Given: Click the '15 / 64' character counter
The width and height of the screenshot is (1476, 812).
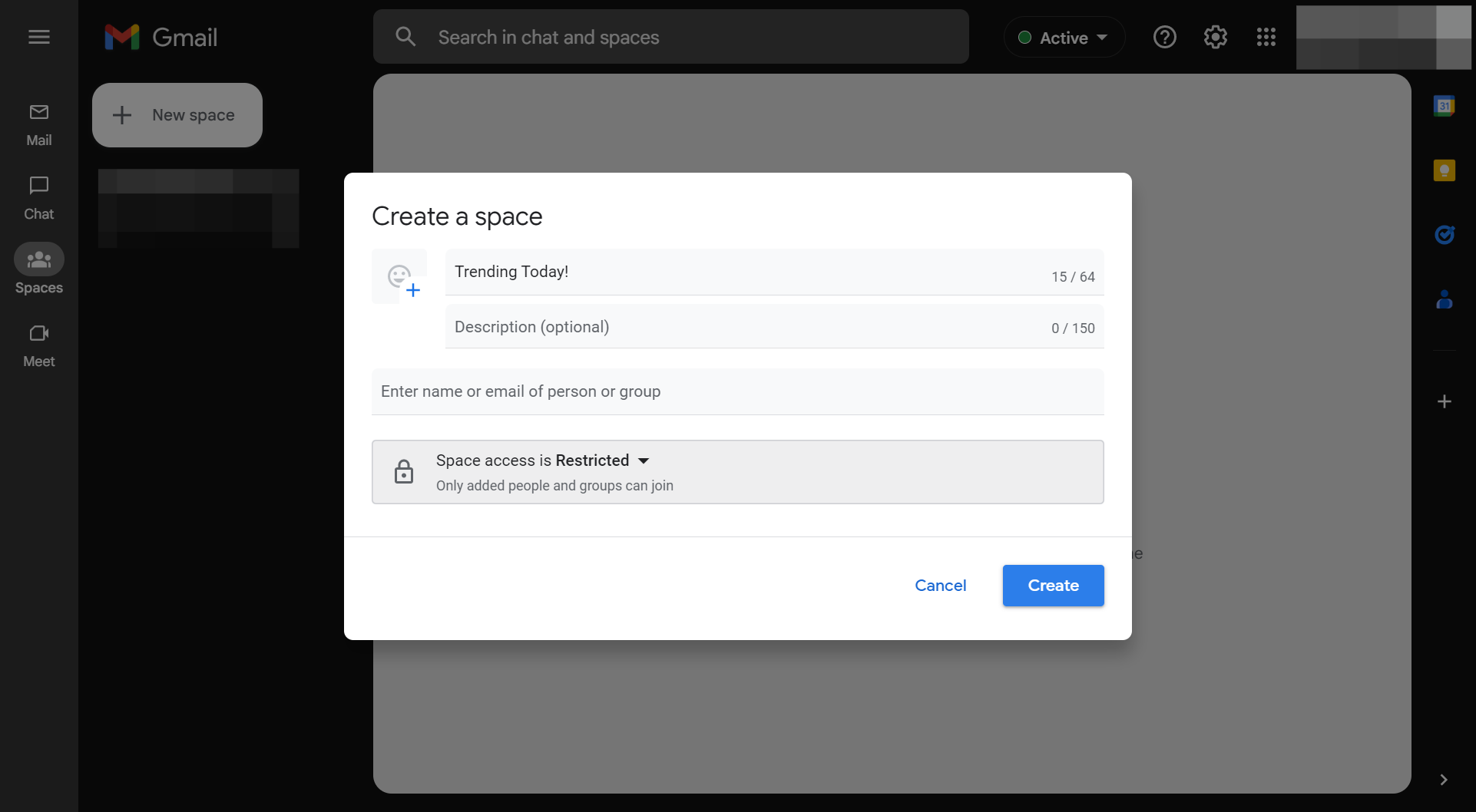Looking at the screenshot, I should 1073,277.
